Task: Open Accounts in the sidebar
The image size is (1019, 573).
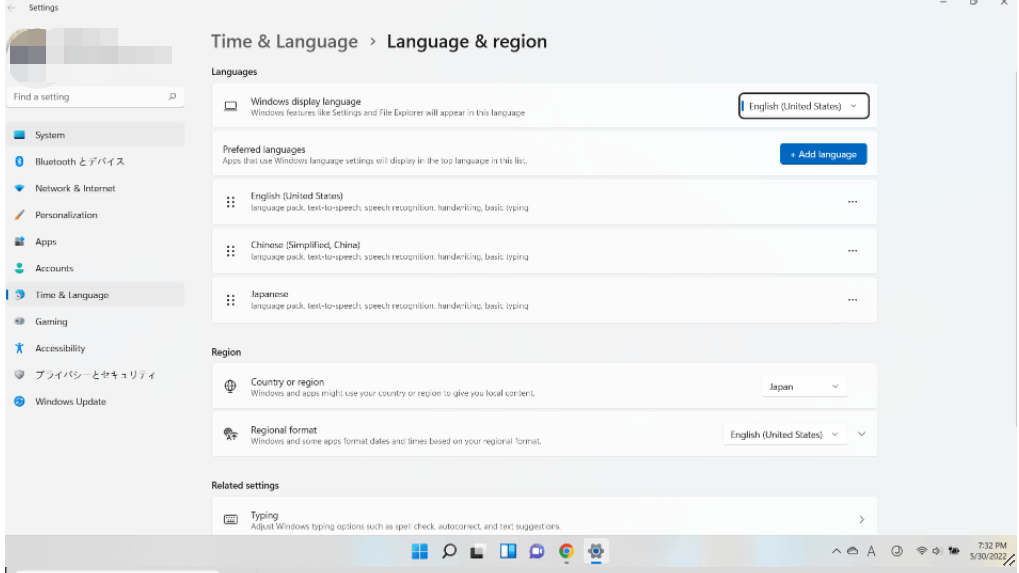Action: [95, 268]
